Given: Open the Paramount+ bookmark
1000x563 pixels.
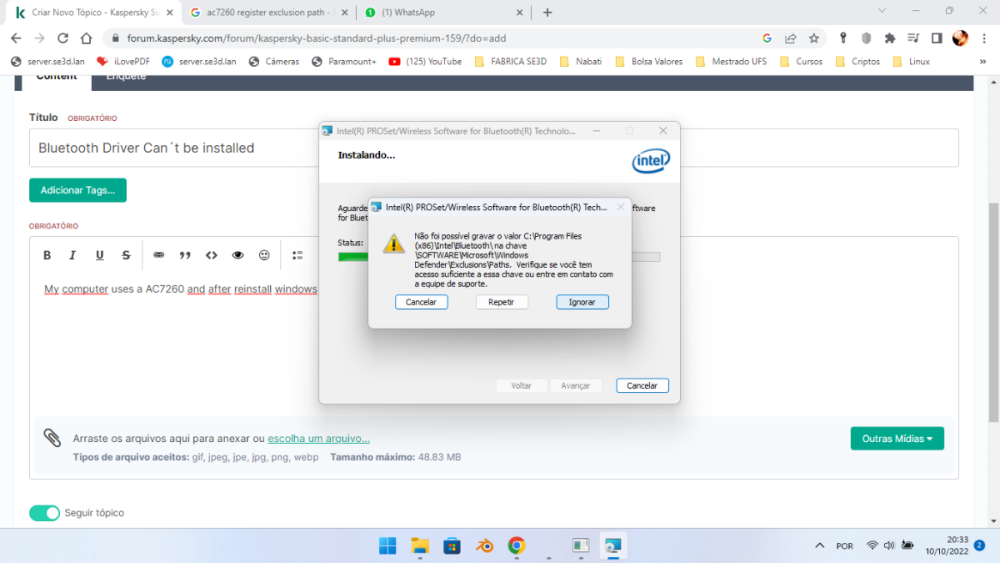Looking at the screenshot, I should [x=344, y=62].
